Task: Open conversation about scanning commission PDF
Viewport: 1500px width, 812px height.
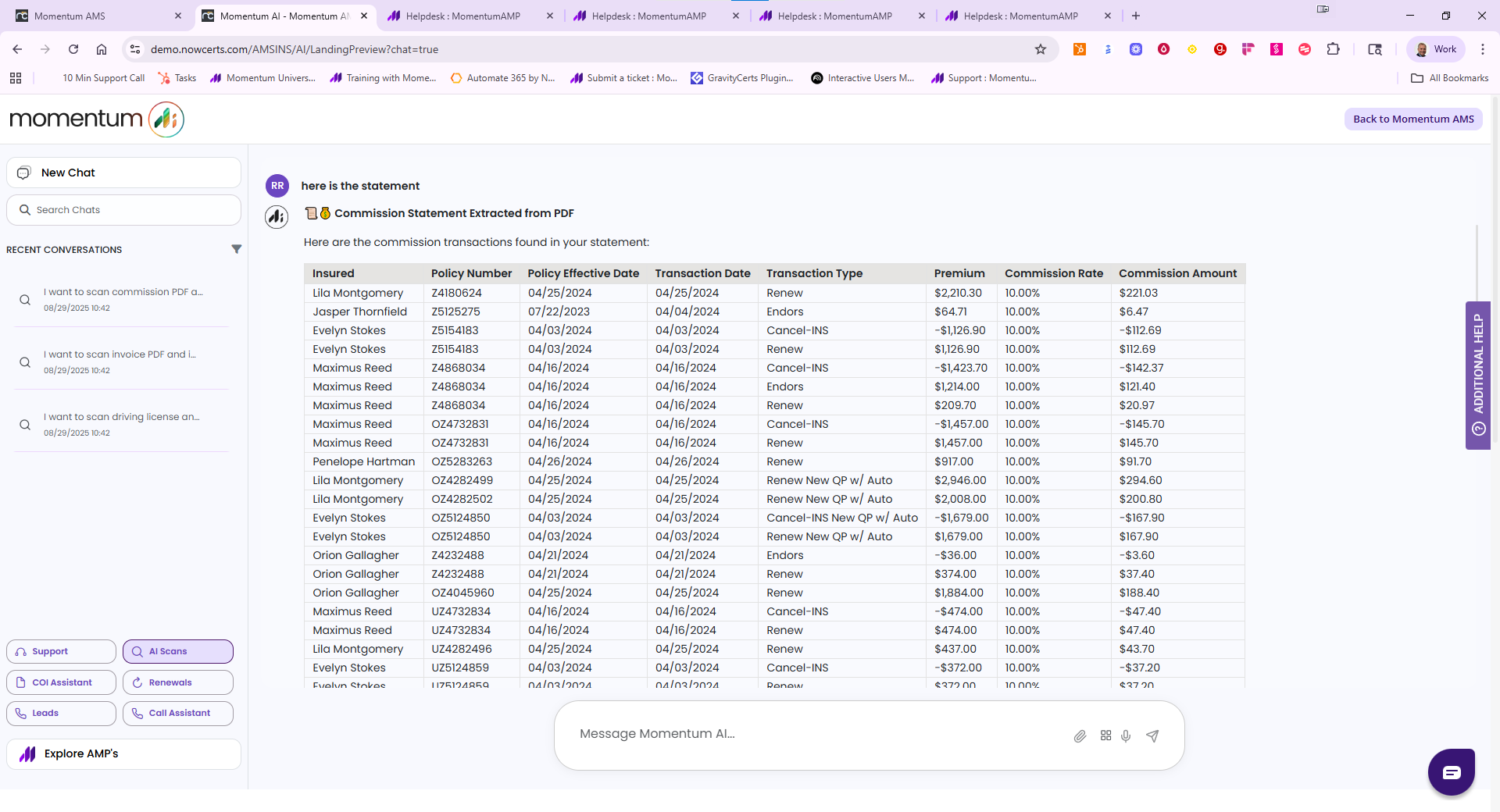Action: (123, 299)
